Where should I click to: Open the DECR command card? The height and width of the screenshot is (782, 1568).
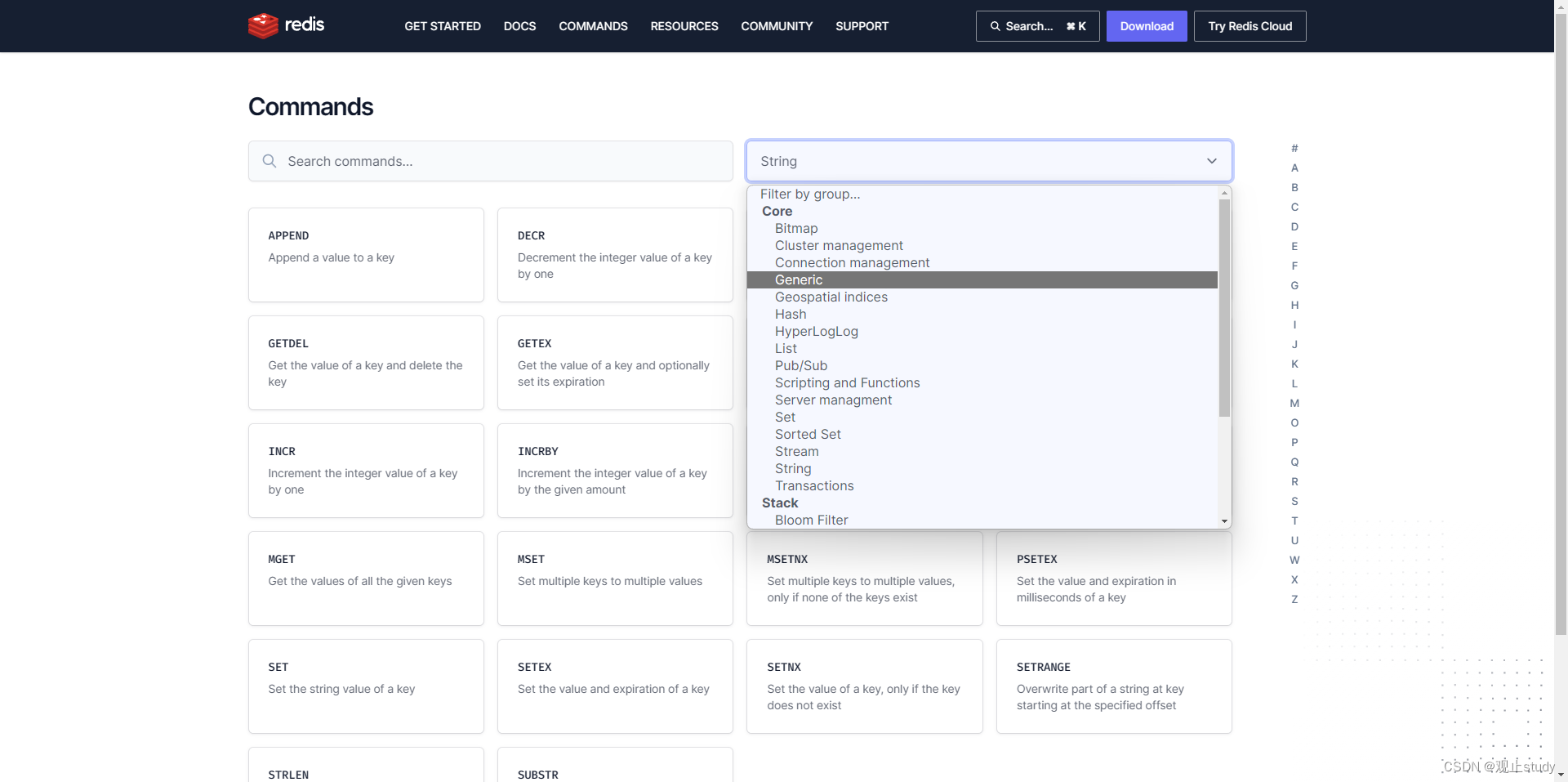coord(615,255)
